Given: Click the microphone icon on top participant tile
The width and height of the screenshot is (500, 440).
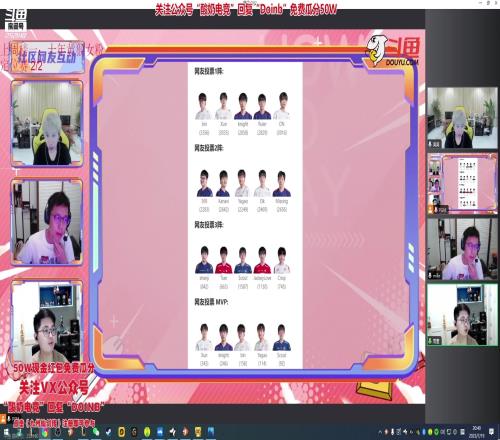Looking at the screenshot, I should [x=430, y=144].
